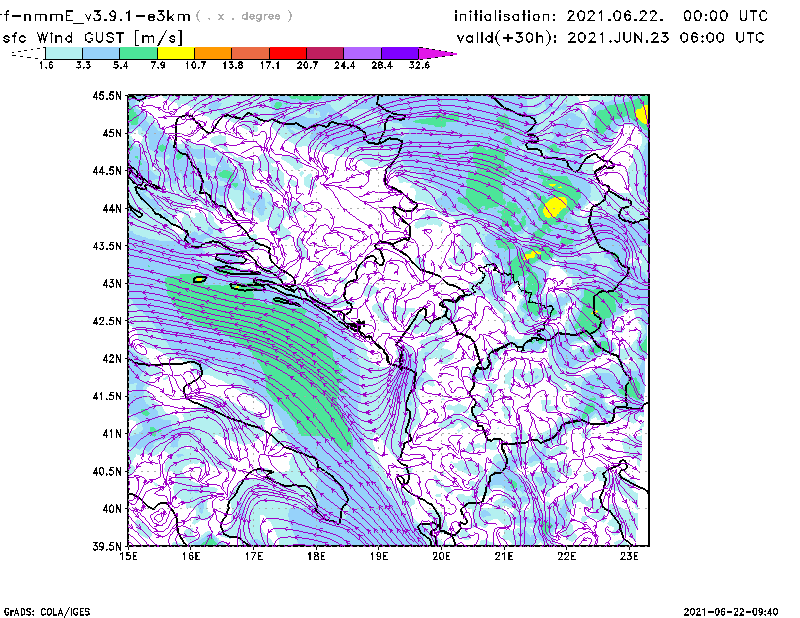Click the 17E longitude label
Viewport: 800px width, 618px height.
click(254, 556)
